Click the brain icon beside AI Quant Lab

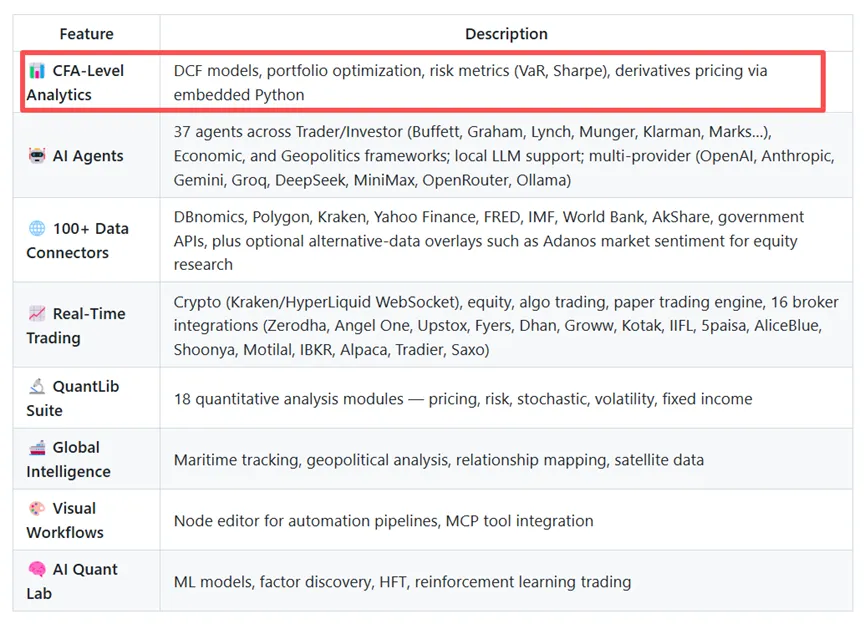pos(37,570)
